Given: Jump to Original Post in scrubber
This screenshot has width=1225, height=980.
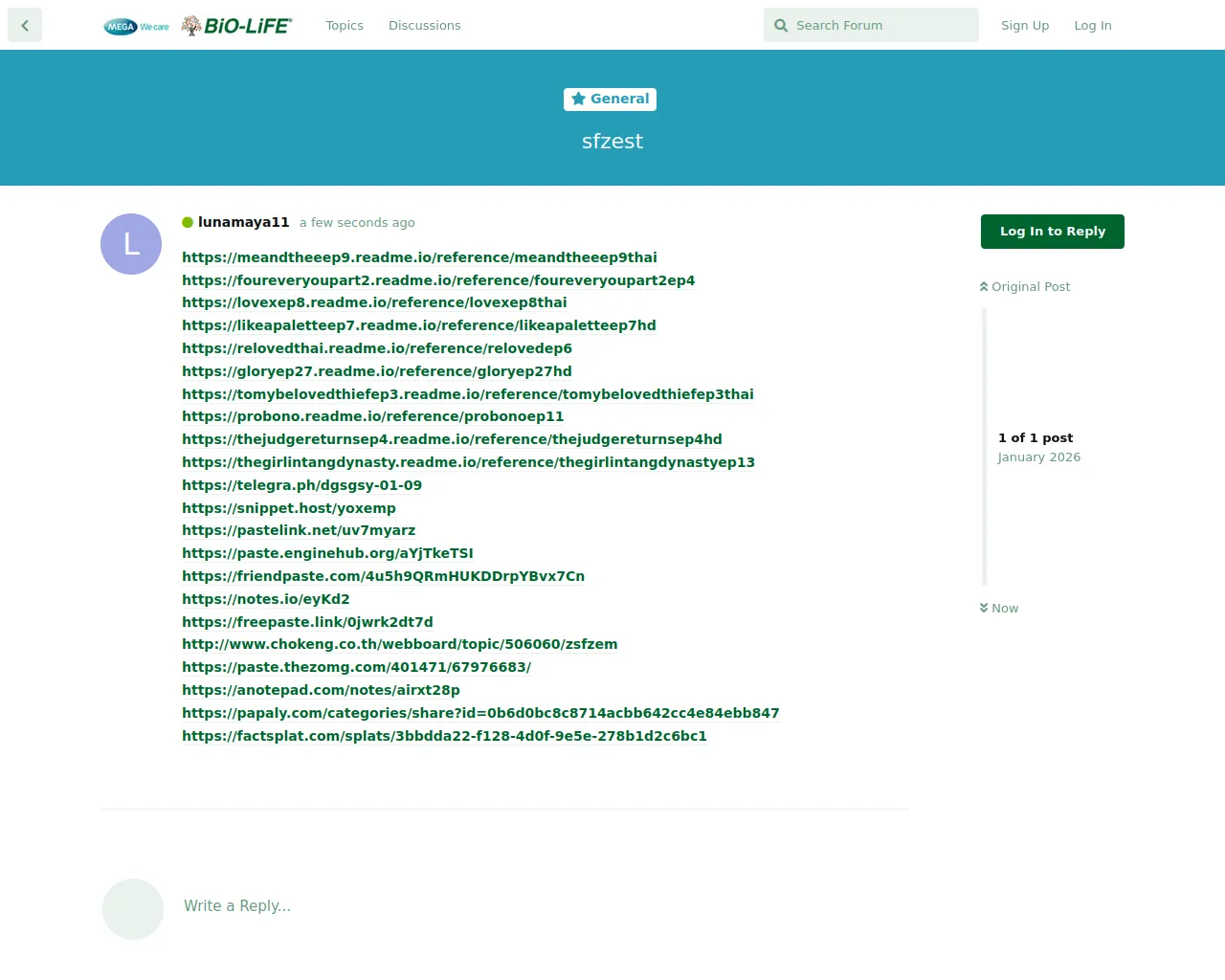Looking at the screenshot, I should pyautogui.click(x=1025, y=286).
